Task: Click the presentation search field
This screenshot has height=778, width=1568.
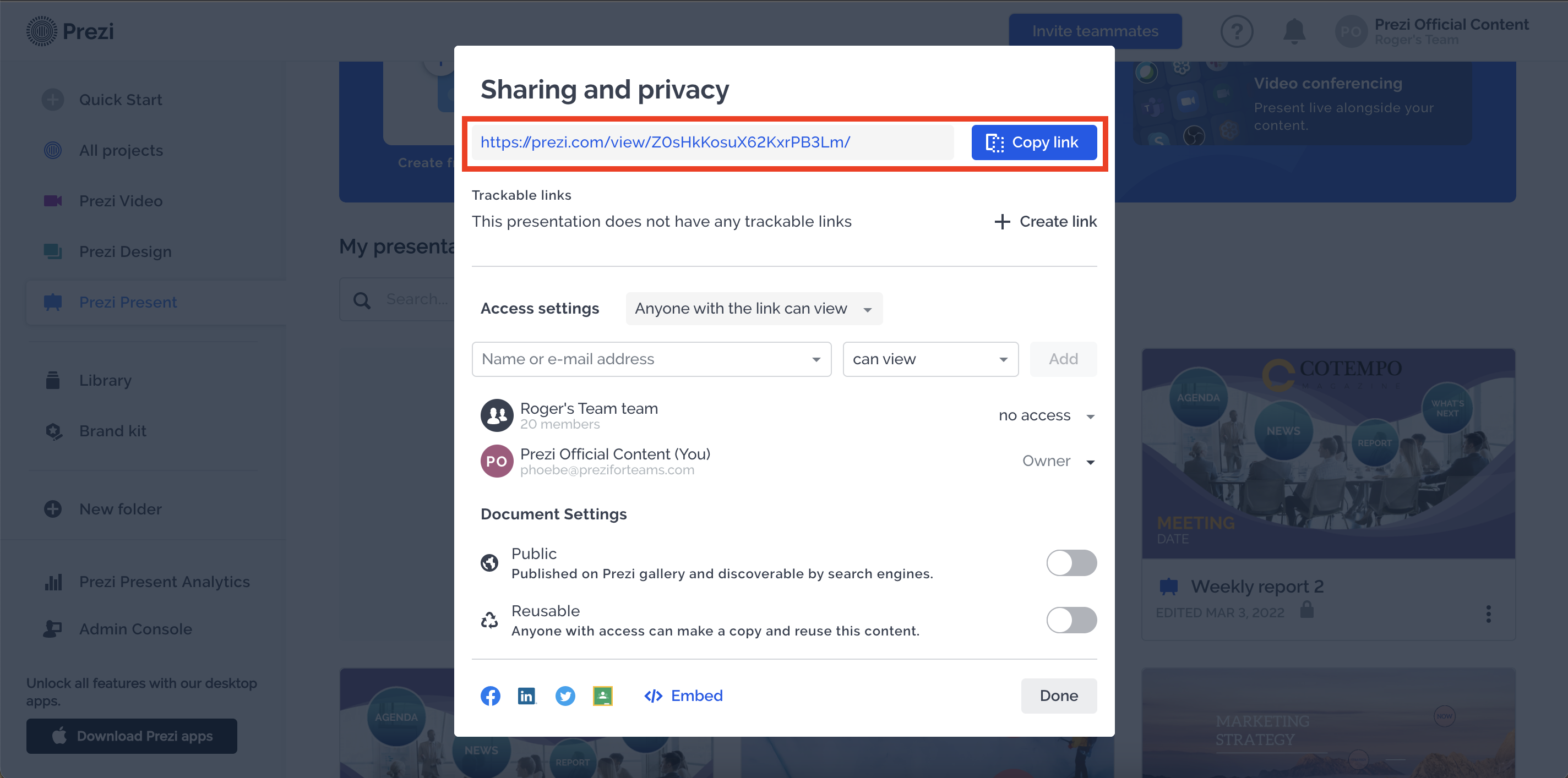Action: click(398, 299)
